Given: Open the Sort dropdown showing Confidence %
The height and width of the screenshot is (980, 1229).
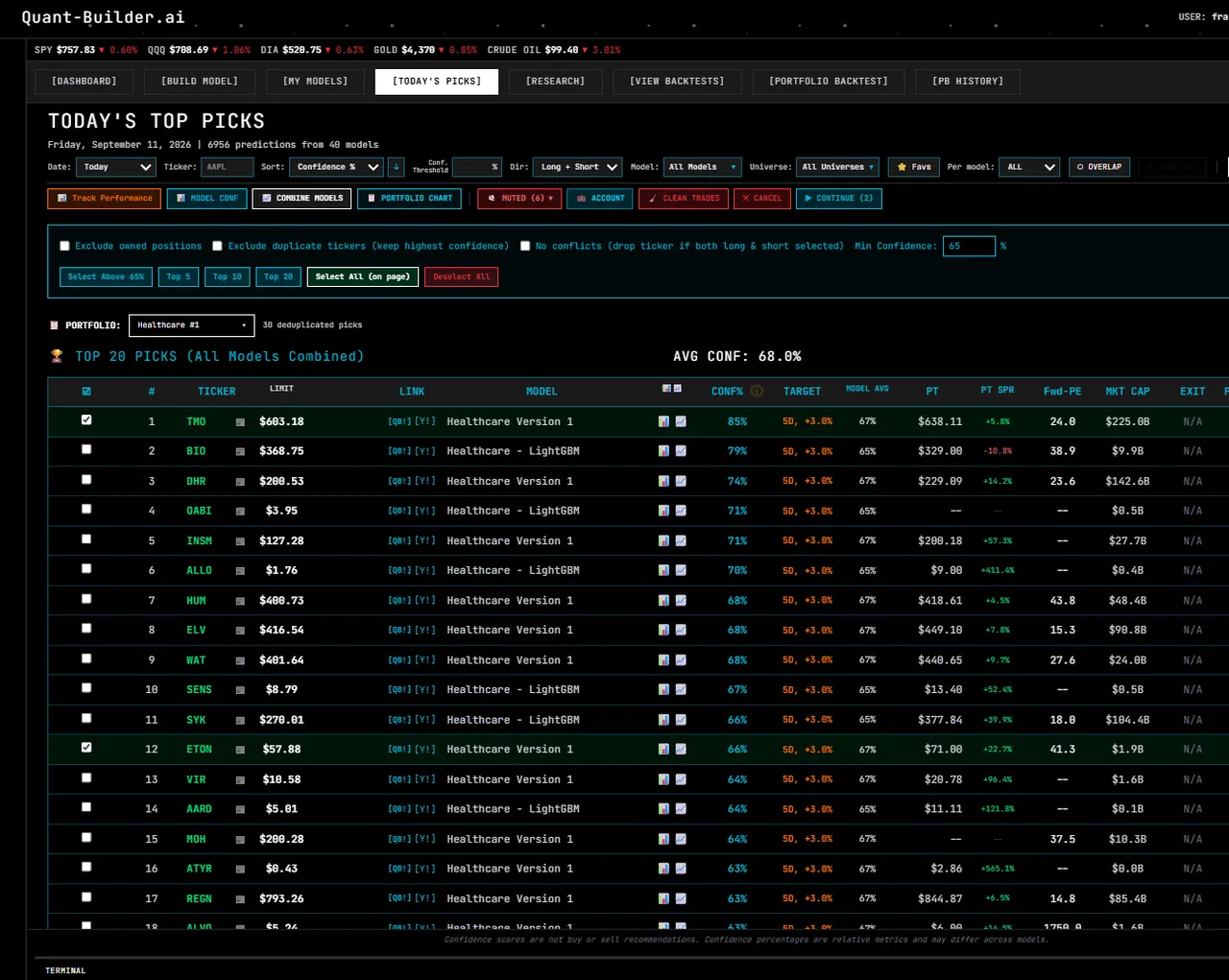Looking at the screenshot, I should click(336, 167).
